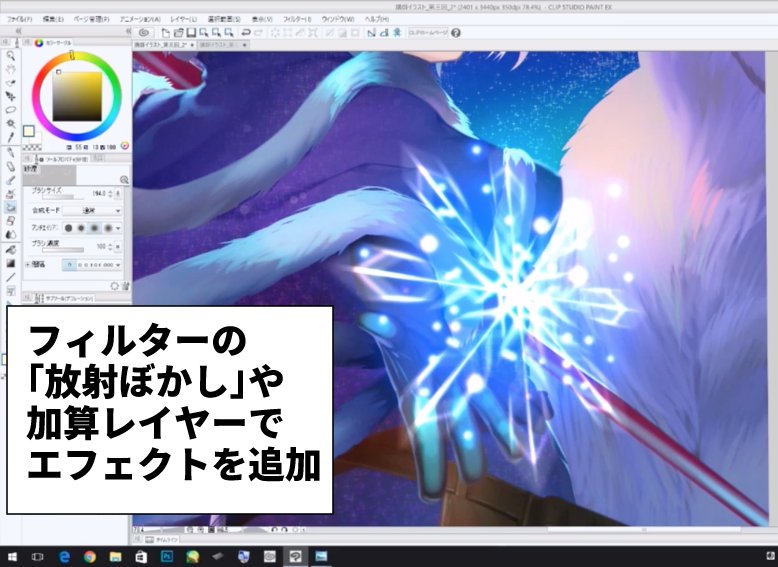This screenshot has height=567, width=778.
Task: Select the Hand move-view tool
Action: (10, 69)
